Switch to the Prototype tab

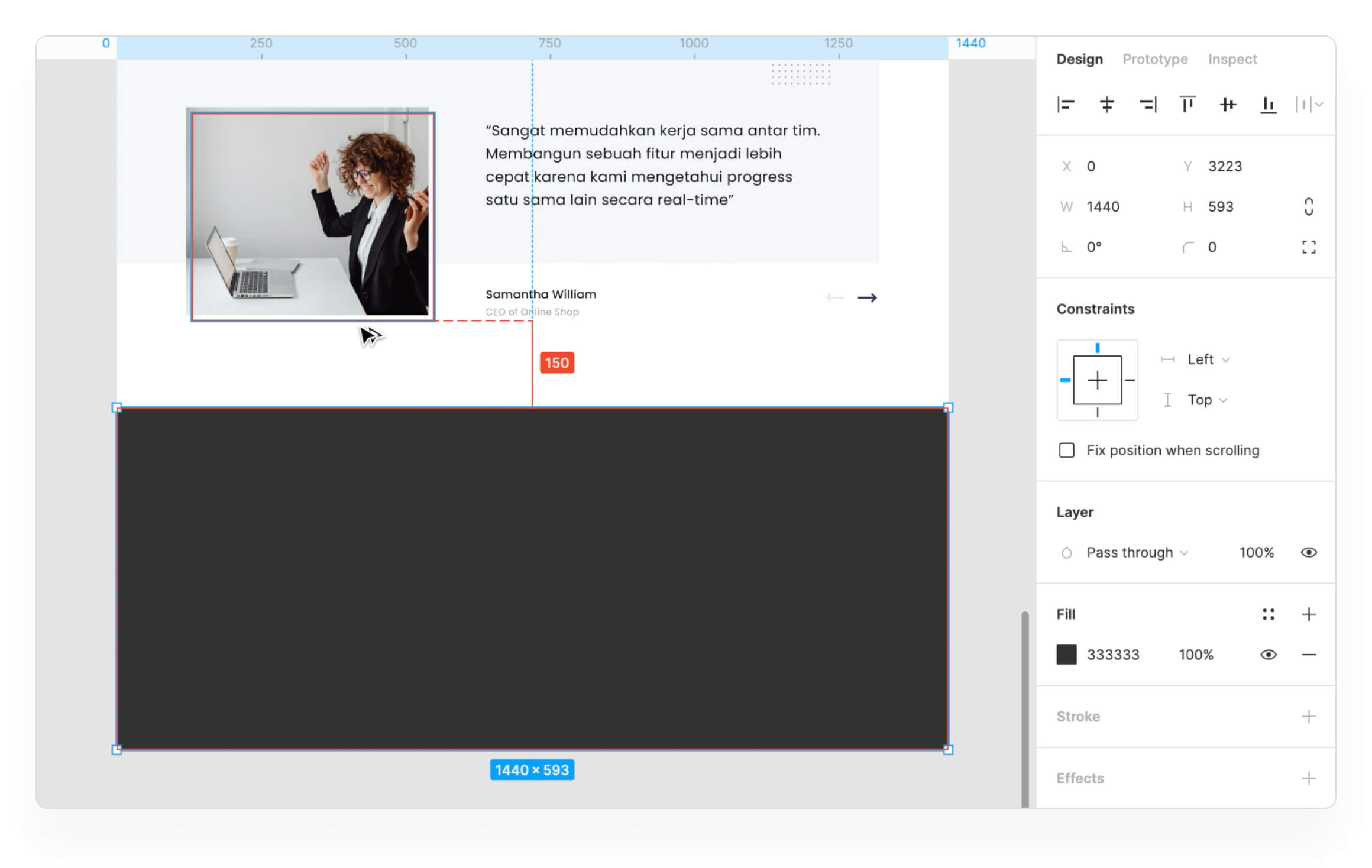point(1155,59)
